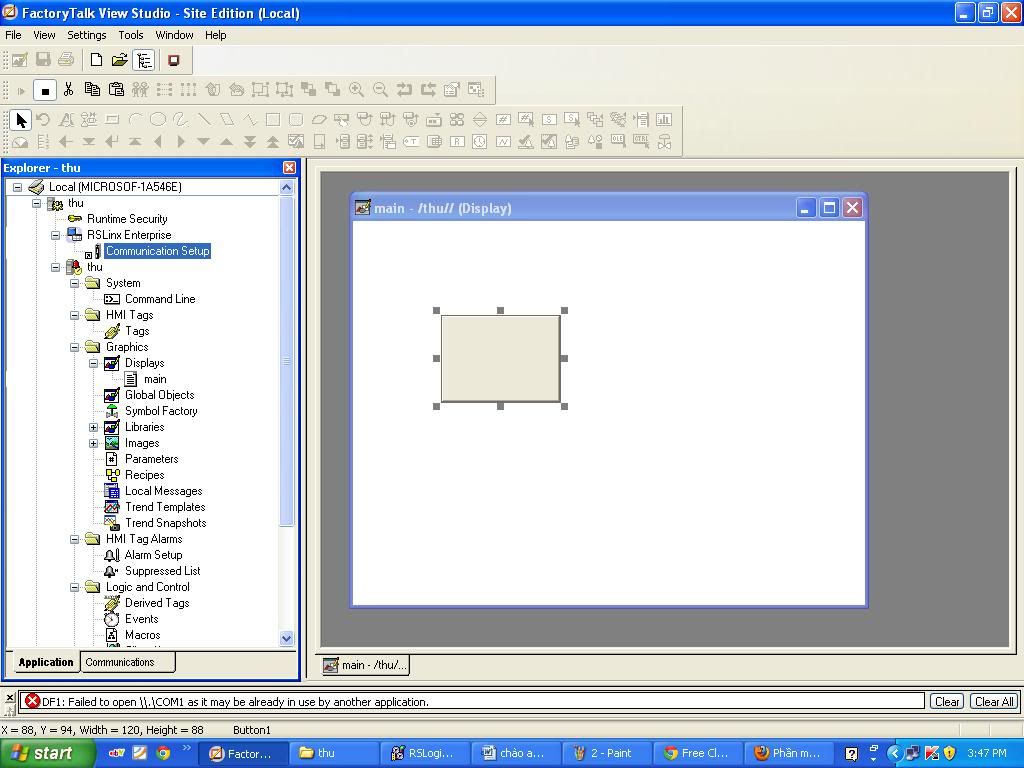Close the Explorer panel
The image size is (1024, 768).
(x=289, y=168)
